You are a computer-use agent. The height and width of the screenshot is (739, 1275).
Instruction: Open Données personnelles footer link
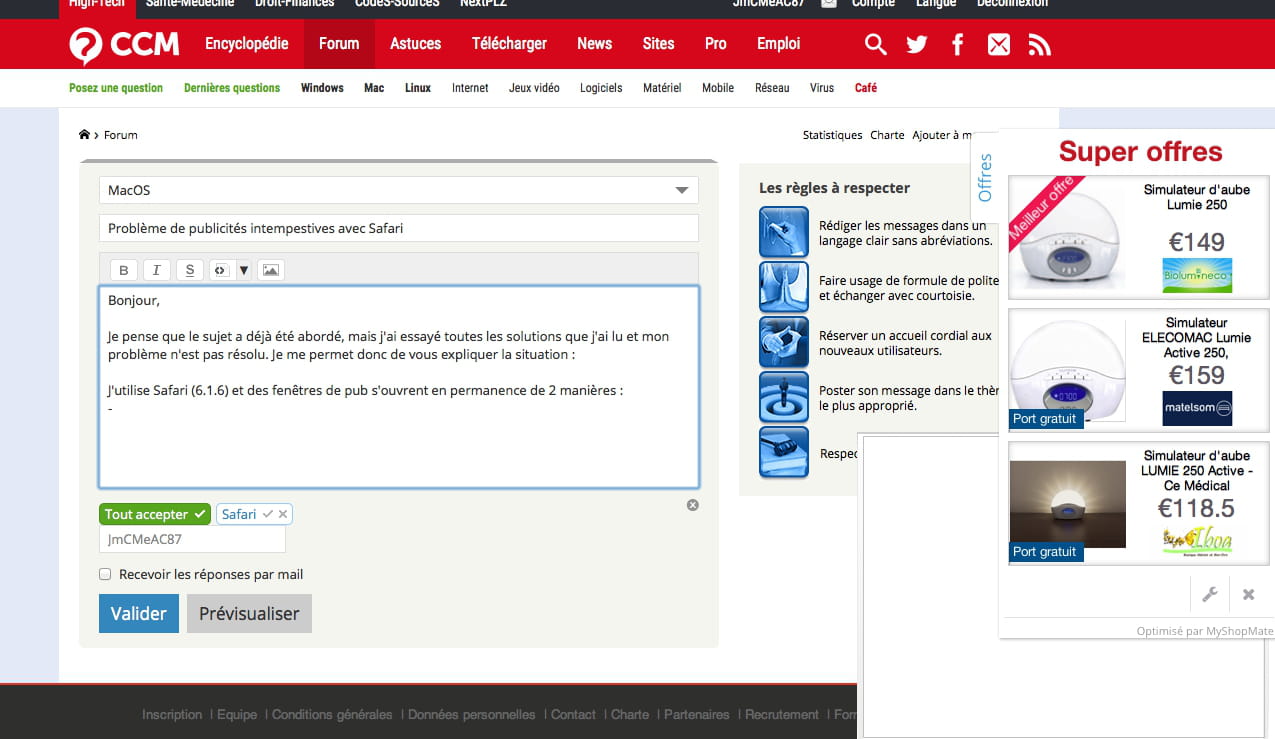click(472, 715)
